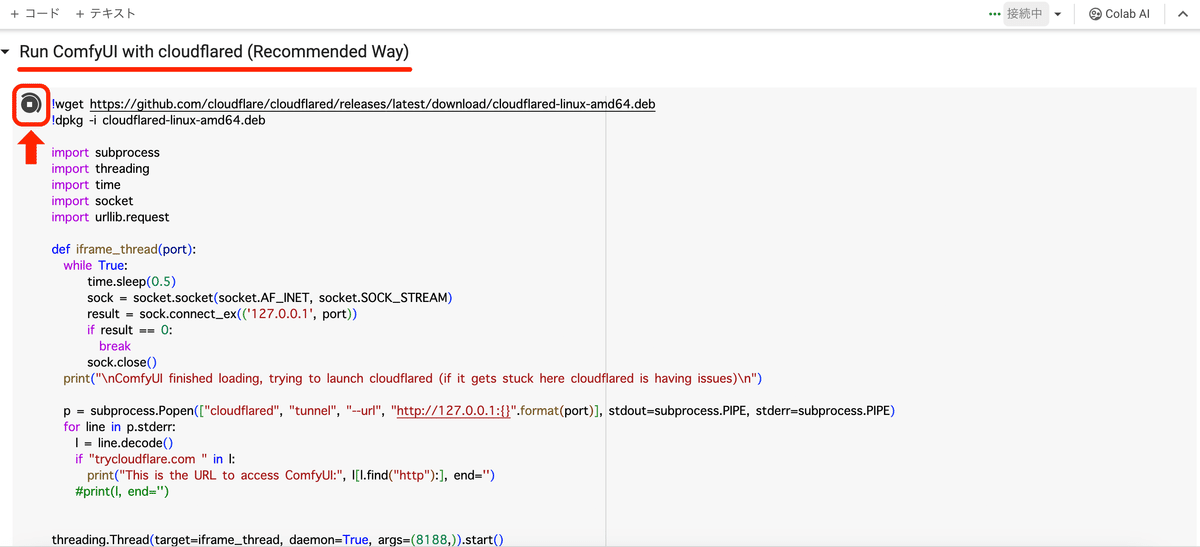
Task: Open Colab AI assistant
Action: point(1119,14)
